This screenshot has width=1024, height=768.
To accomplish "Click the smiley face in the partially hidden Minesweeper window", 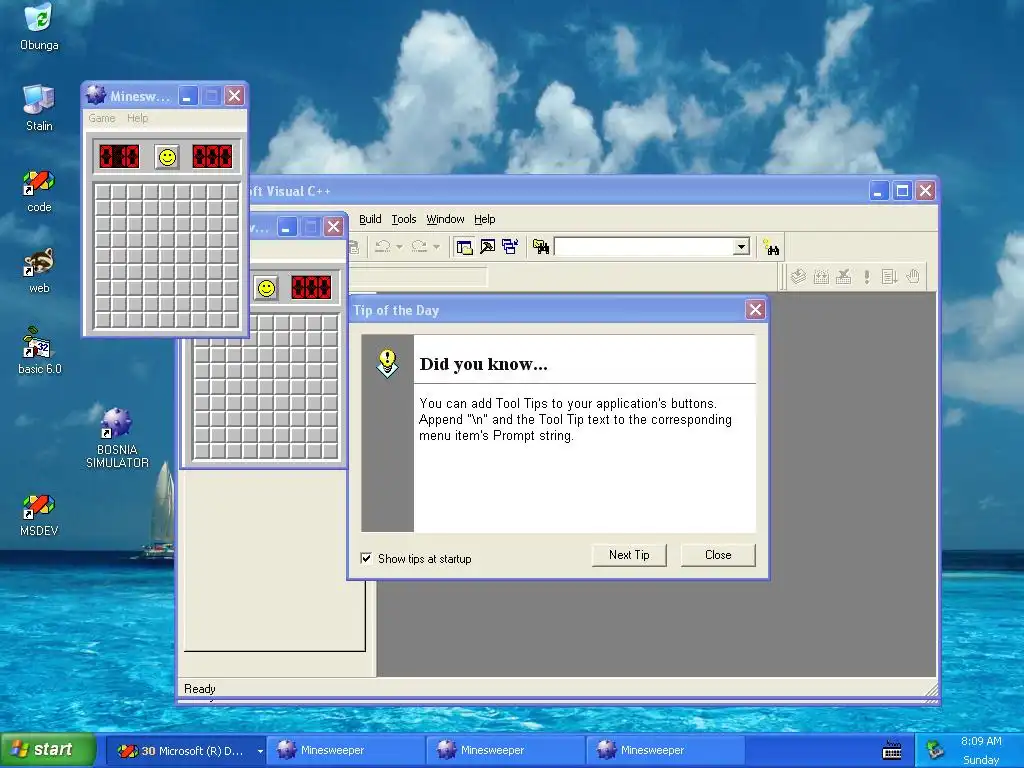I will (266, 288).
